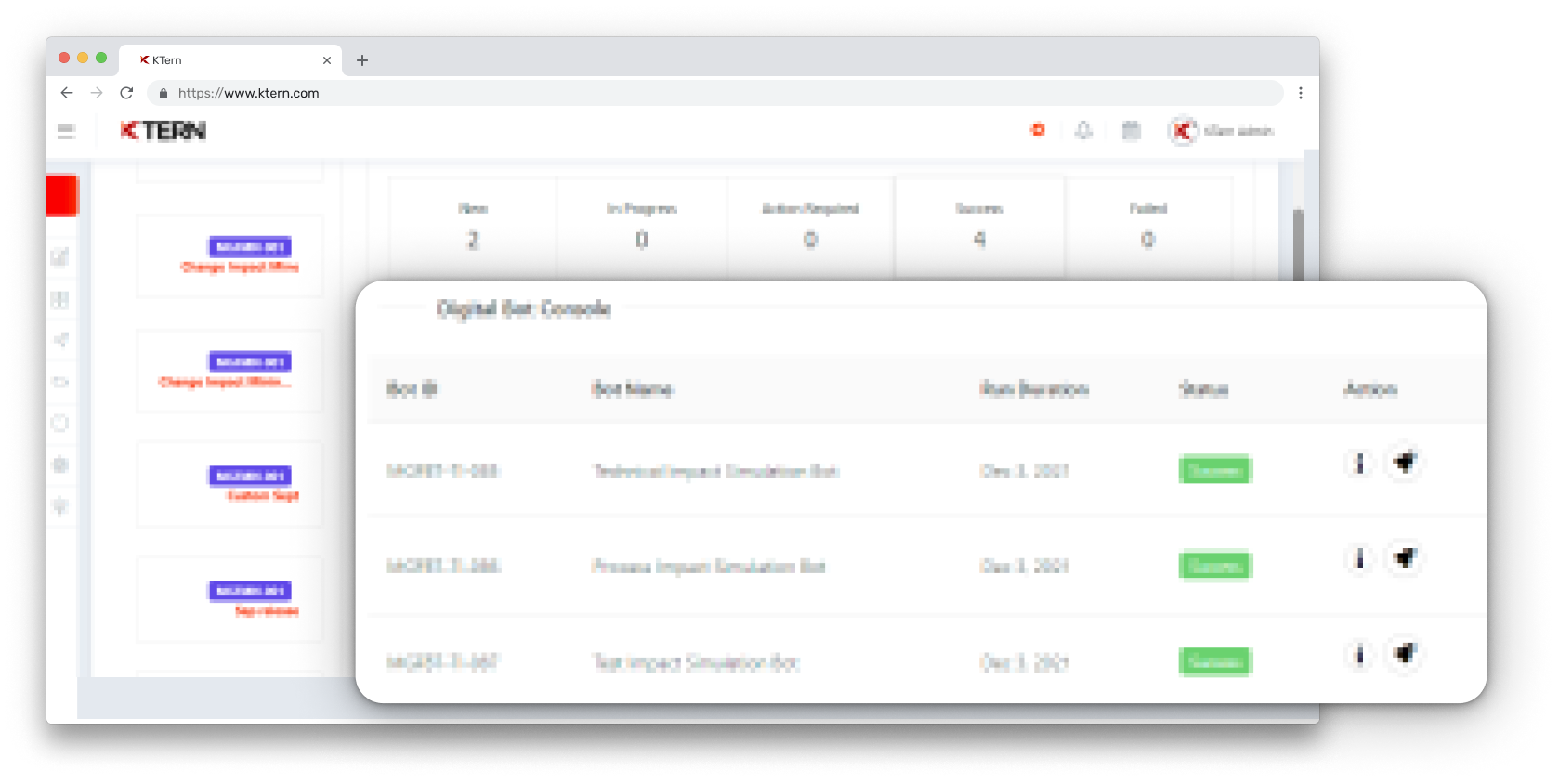Screen dimensions: 1559x784
Task: Click the Action column header
Action: click(1370, 389)
